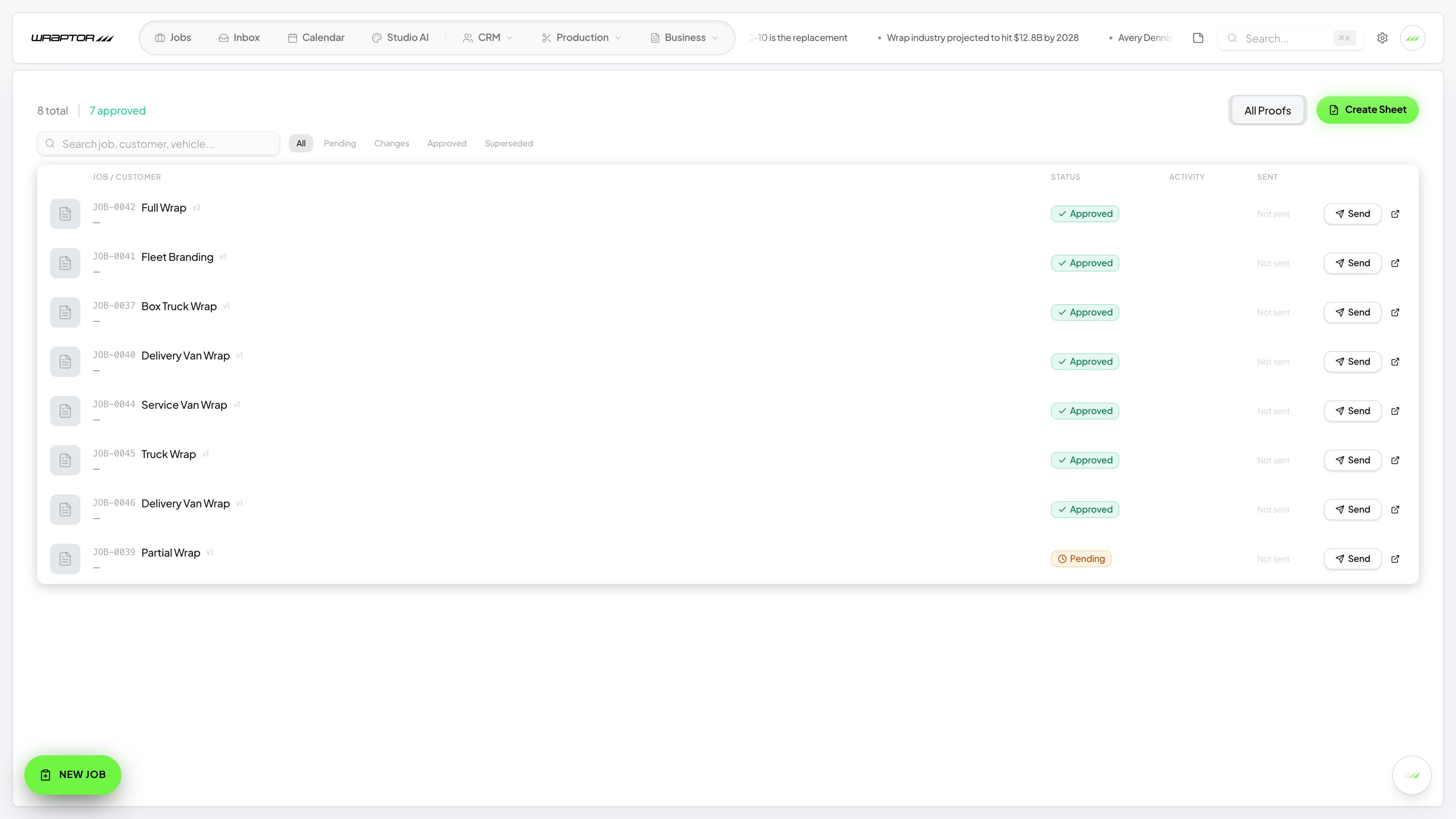
Task: Click the document thumbnail for JOB-0044
Action: click(65, 411)
